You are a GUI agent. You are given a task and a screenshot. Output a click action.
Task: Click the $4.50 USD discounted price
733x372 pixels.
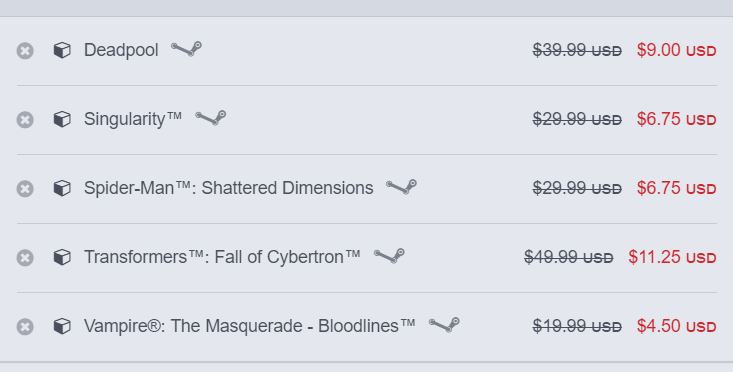click(x=676, y=326)
